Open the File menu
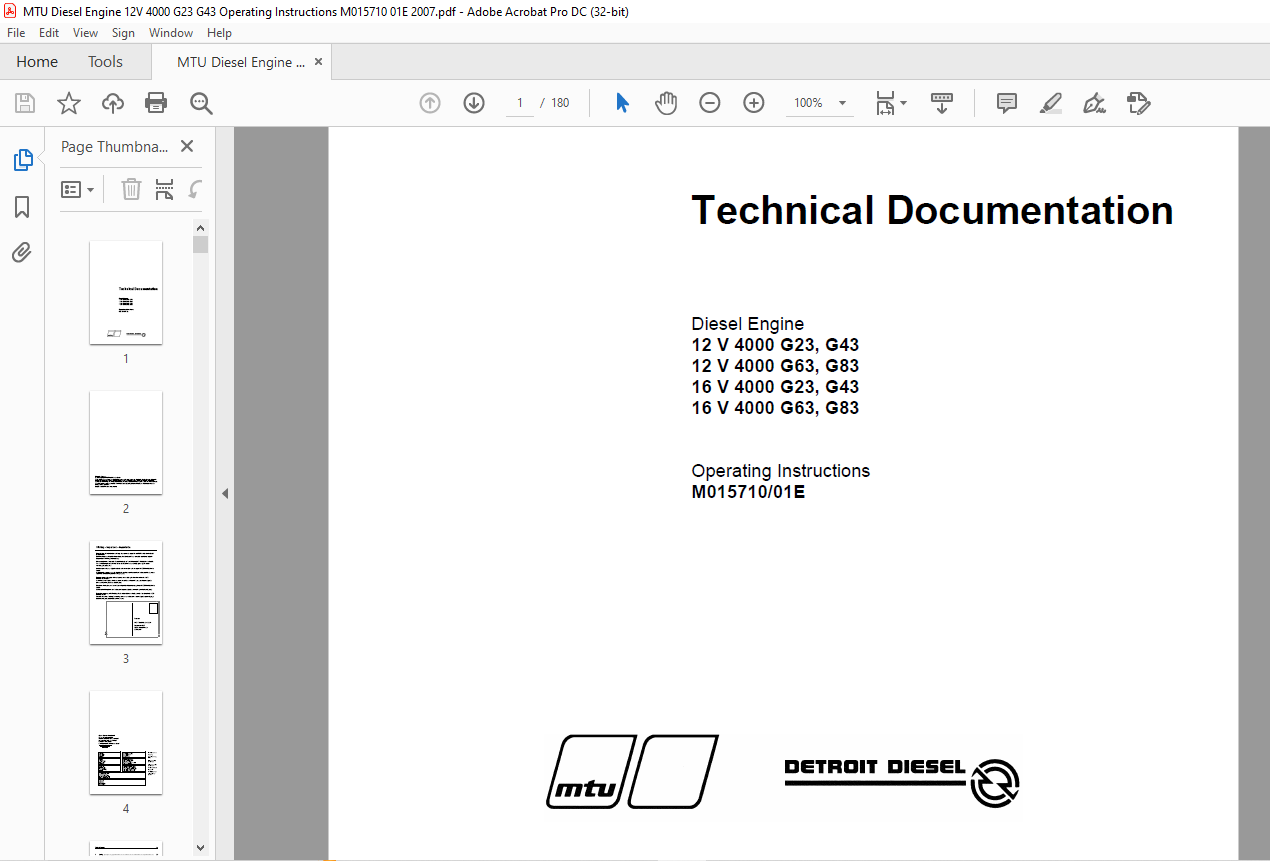The height and width of the screenshot is (861, 1270). (x=16, y=33)
